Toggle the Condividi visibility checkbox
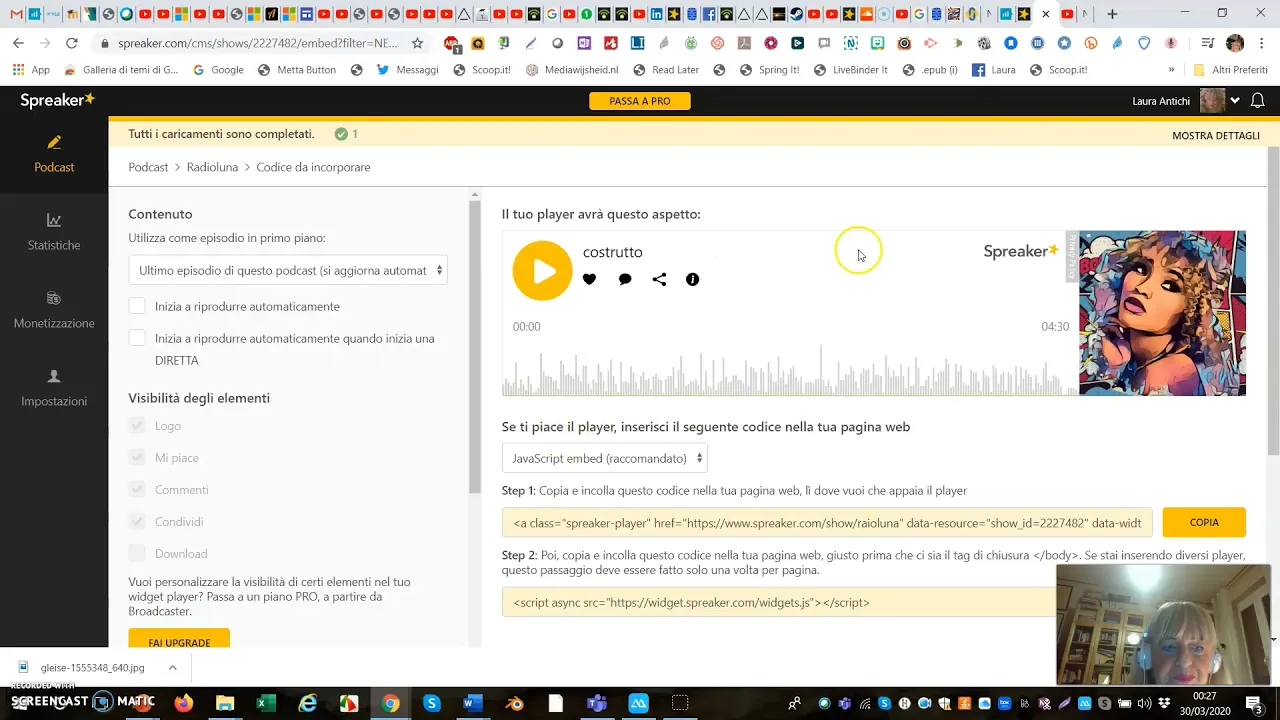Viewport: 1280px width, 720px height. point(137,522)
